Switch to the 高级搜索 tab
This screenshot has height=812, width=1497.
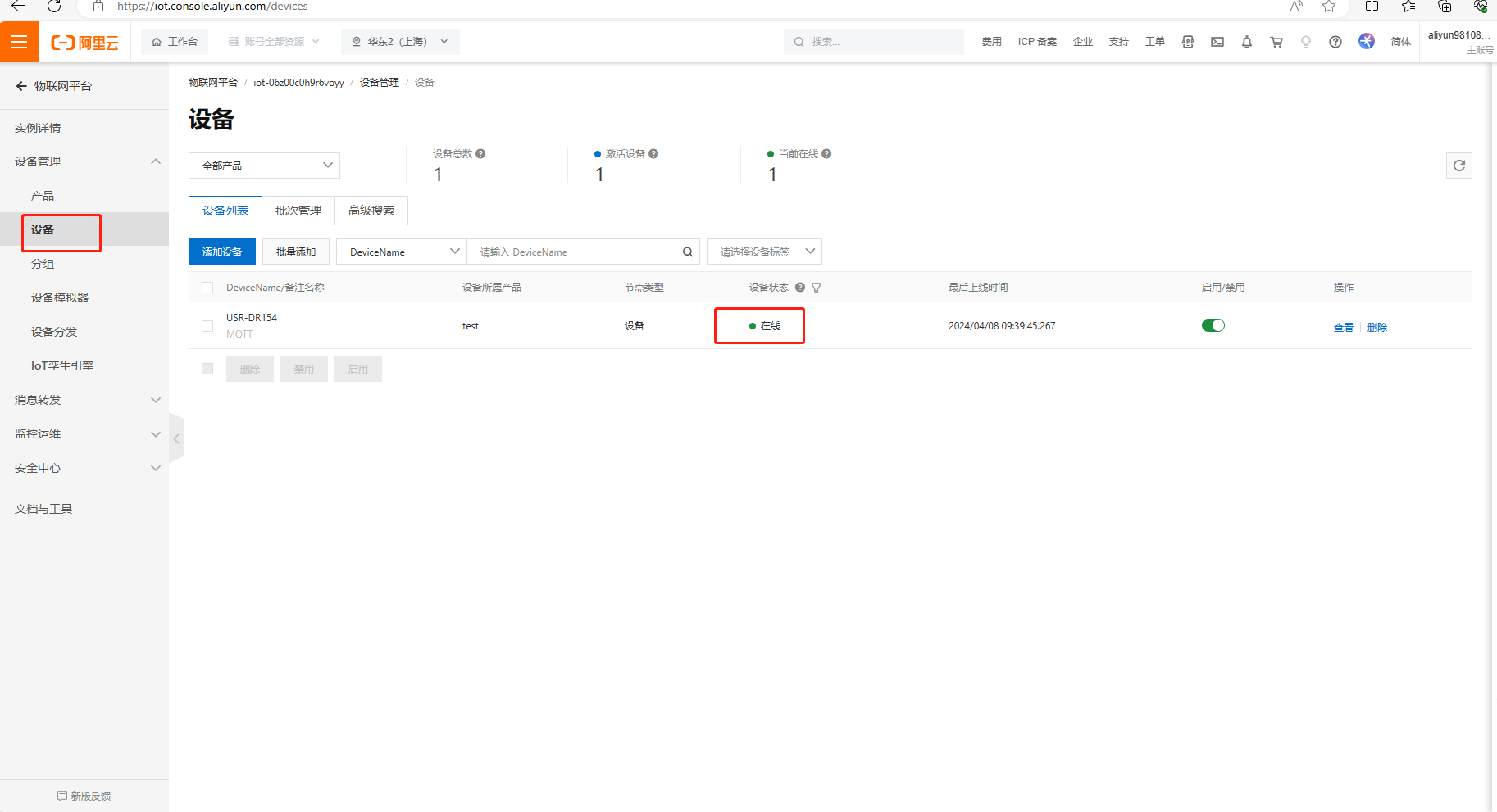point(371,211)
